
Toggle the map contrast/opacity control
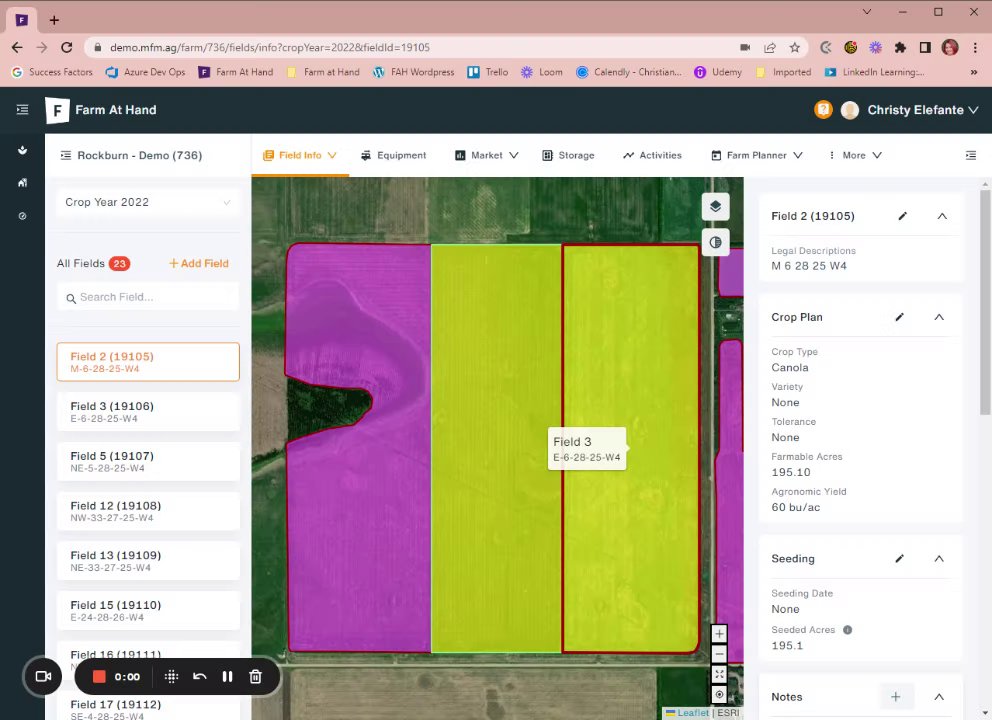pyautogui.click(x=716, y=242)
